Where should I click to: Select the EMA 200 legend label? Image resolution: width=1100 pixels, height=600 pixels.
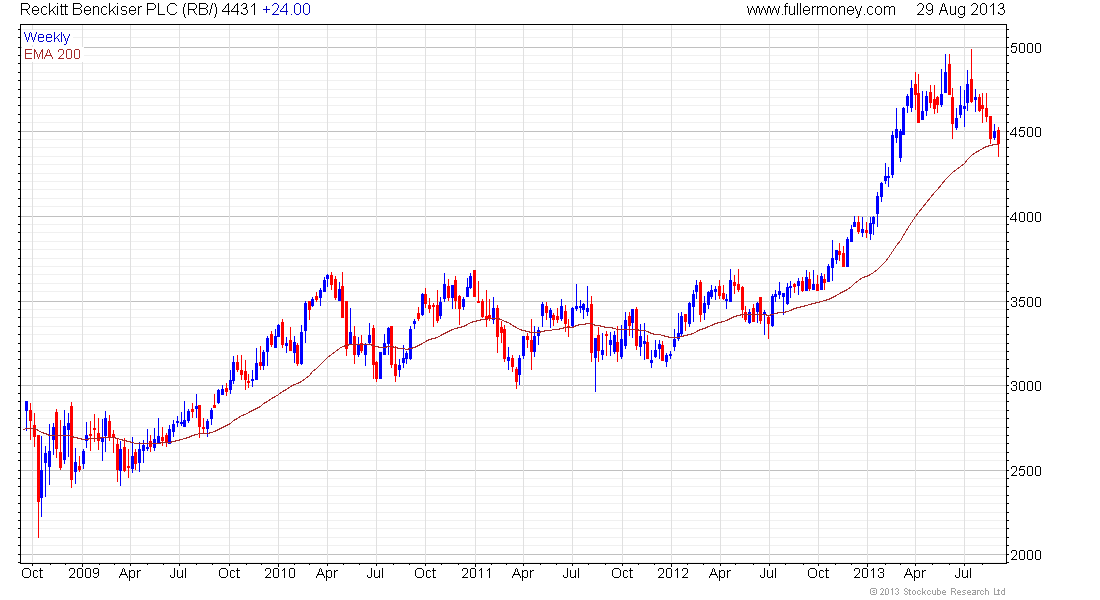click(x=52, y=54)
